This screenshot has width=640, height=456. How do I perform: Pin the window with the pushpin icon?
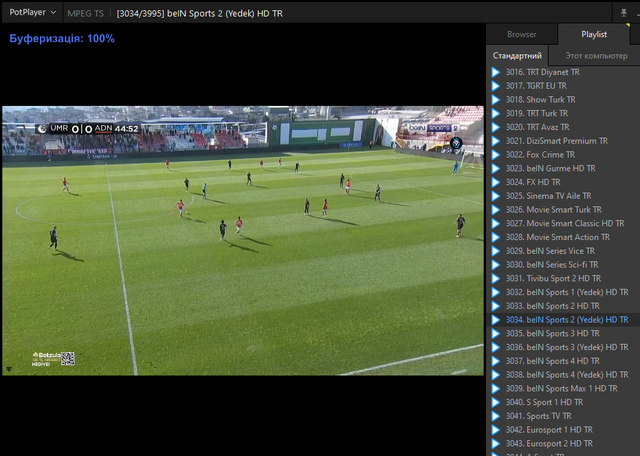click(x=623, y=13)
